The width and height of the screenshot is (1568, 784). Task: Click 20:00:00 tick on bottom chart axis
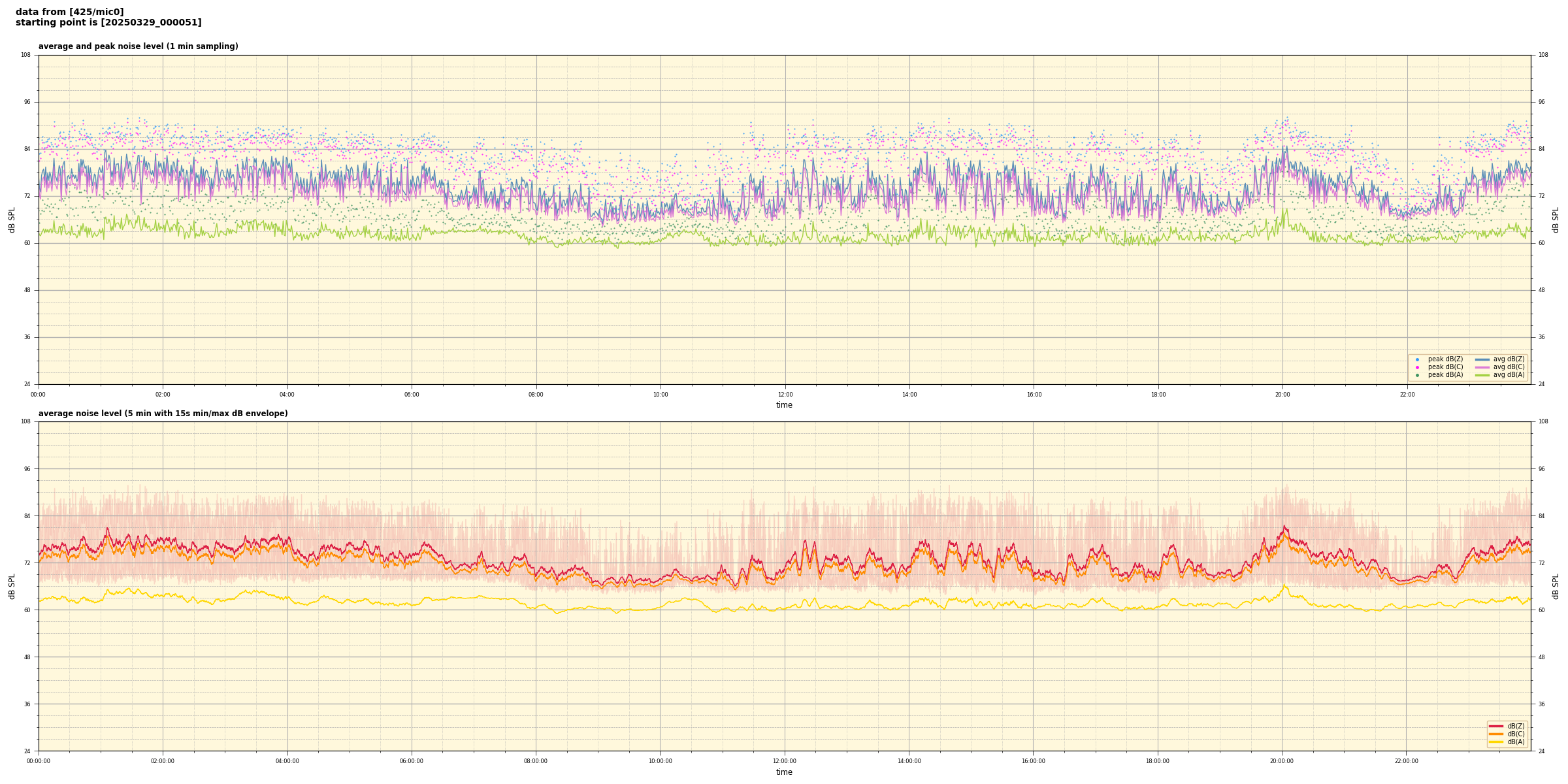pyautogui.click(x=1282, y=761)
